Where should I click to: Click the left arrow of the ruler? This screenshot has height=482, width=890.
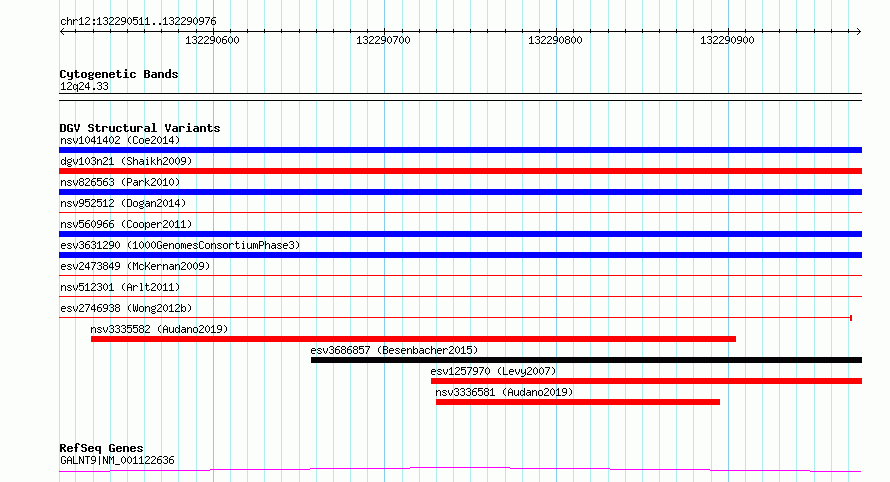pyautogui.click(x=62, y=31)
